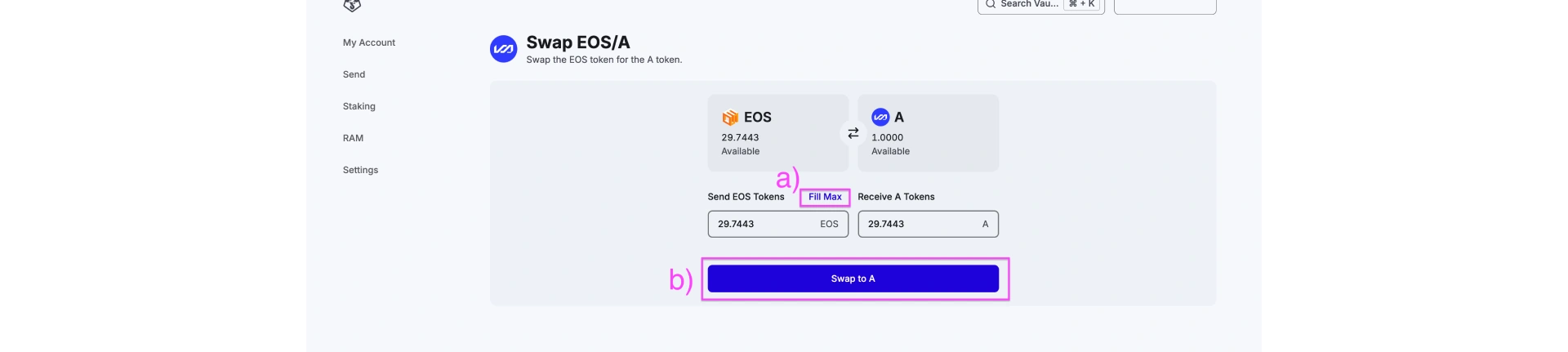
Task: Navigate to the RAM page
Action: pos(353,138)
